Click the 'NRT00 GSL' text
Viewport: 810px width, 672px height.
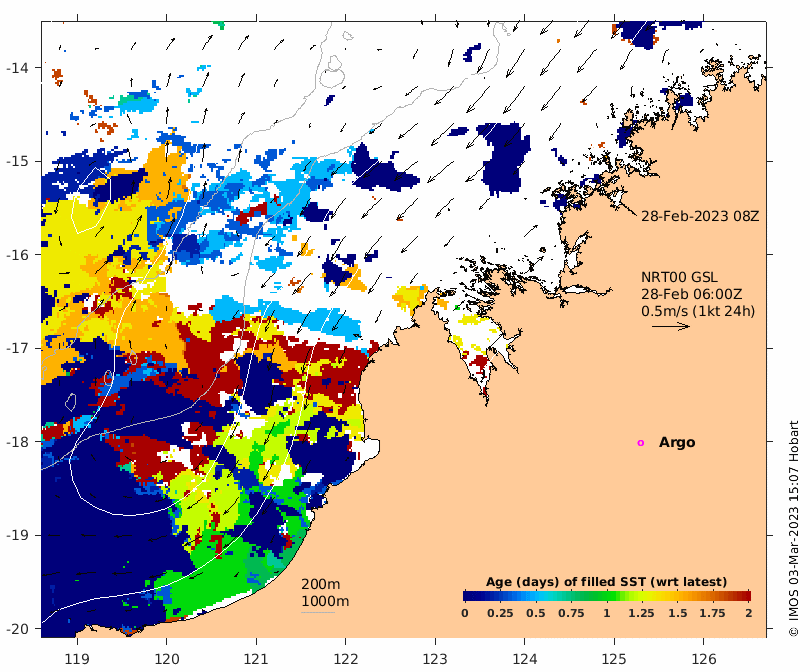[x=679, y=277]
